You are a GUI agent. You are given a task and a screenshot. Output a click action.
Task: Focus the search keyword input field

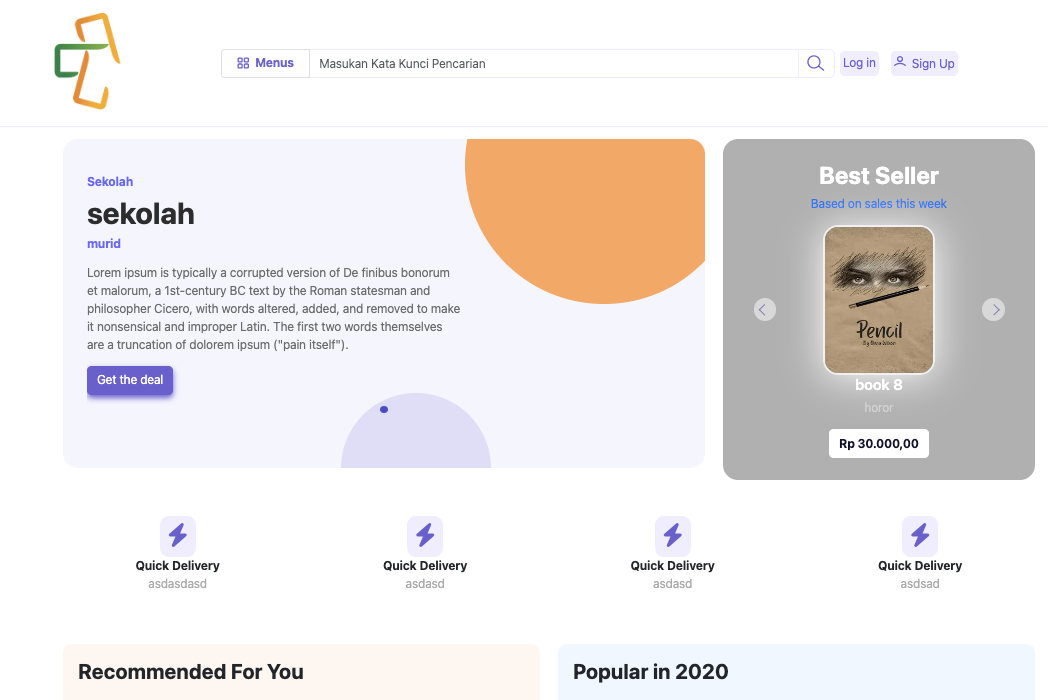tap(552, 63)
